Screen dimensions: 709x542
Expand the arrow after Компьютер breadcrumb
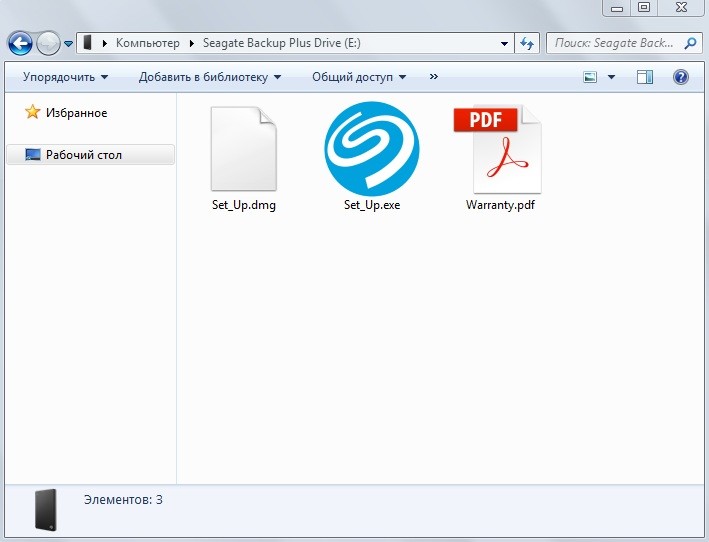point(192,43)
